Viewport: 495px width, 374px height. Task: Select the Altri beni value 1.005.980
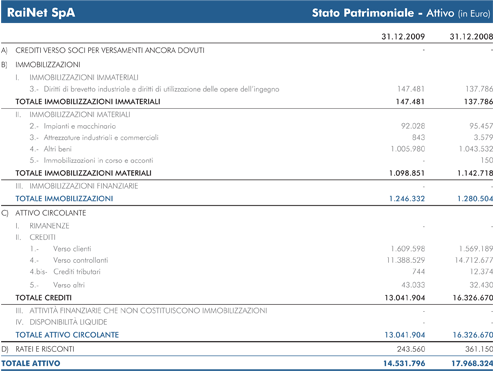click(408, 149)
